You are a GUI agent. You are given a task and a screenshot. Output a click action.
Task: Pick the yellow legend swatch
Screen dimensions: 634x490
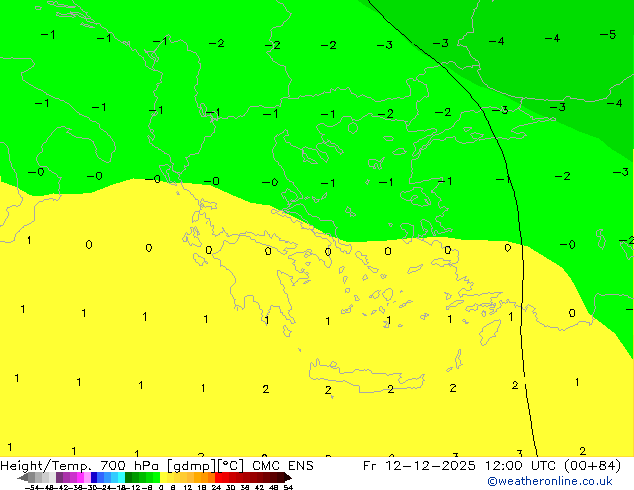coord(163,478)
